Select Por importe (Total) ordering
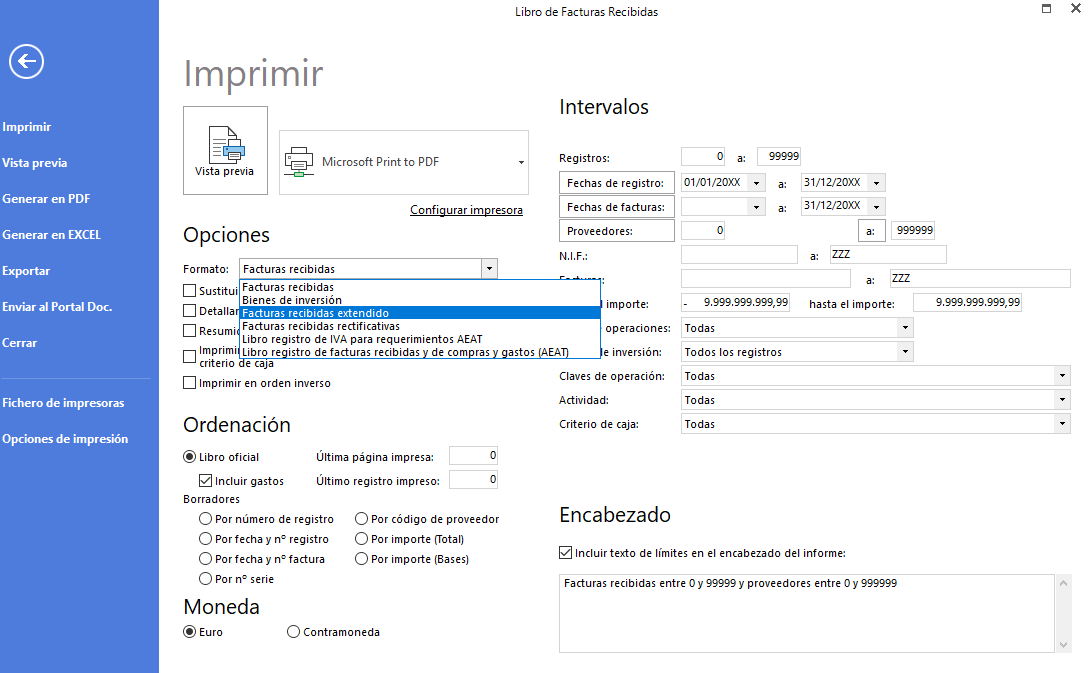This screenshot has width=1089, height=673. (x=361, y=539)
